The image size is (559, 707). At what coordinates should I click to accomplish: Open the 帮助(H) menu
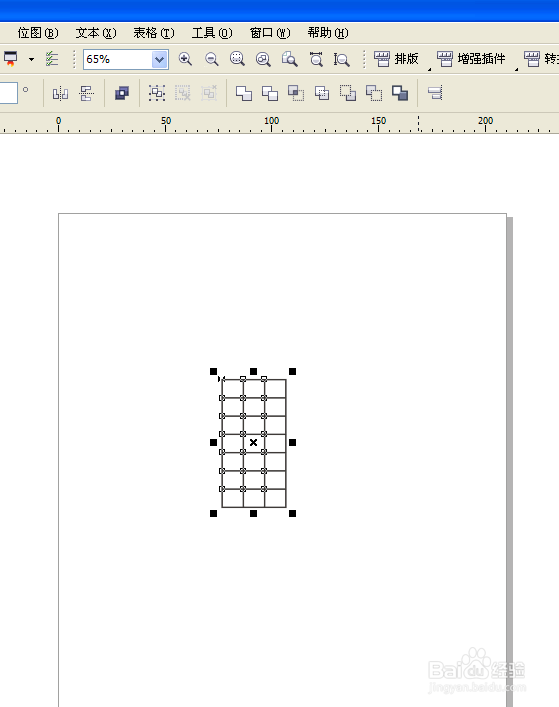[328, 33]
